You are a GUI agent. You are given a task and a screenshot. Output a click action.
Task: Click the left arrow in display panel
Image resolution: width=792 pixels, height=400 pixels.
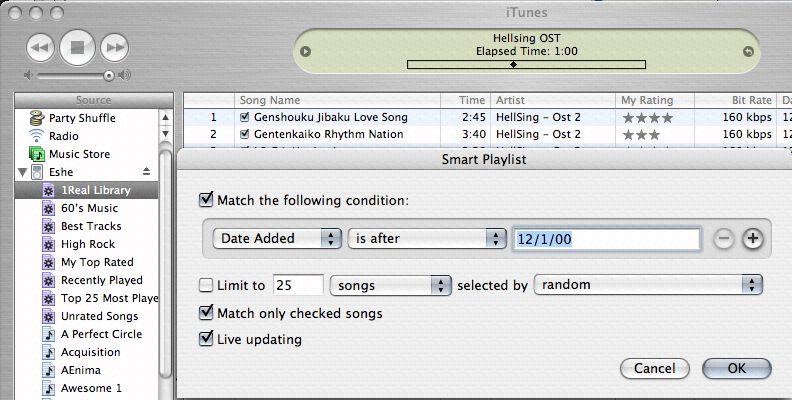click(x=305, y=52)
